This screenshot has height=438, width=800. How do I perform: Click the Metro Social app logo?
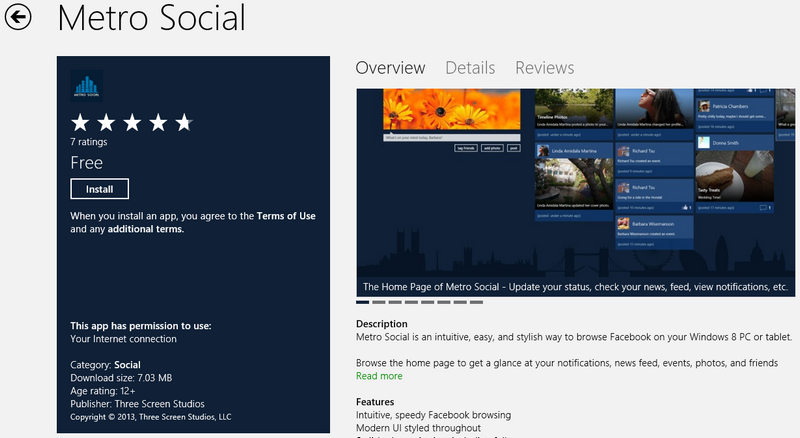click(87, 87)
